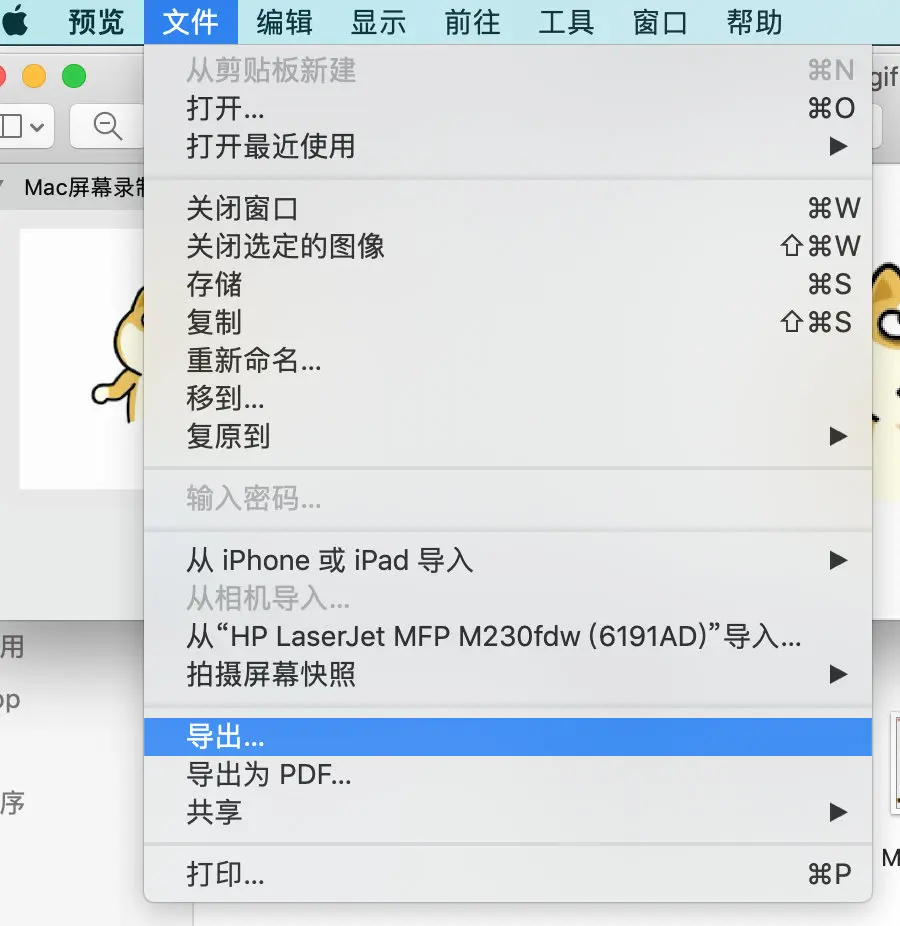Select 关闭选定的图像 menu item
The image size is (900, 926).
[508, 246]
